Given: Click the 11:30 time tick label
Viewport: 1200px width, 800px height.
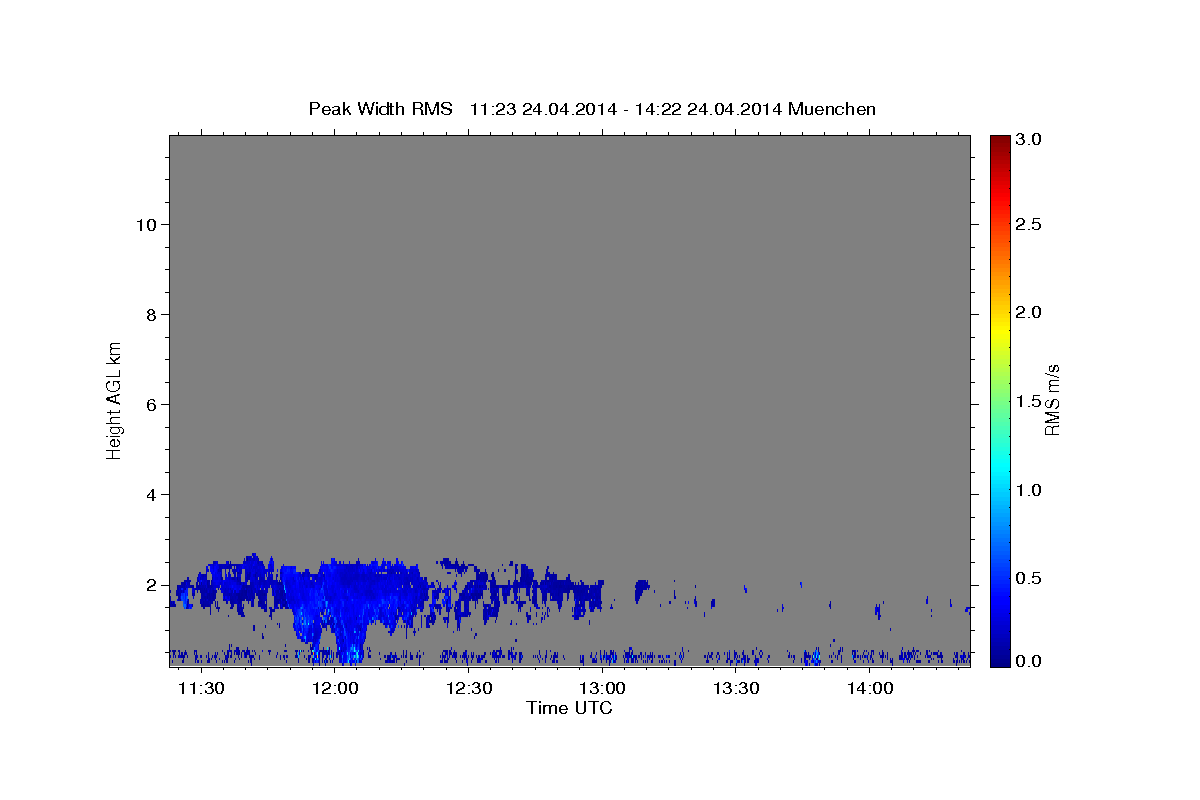Looking at the screenshot, I should (x=202, y=689).
